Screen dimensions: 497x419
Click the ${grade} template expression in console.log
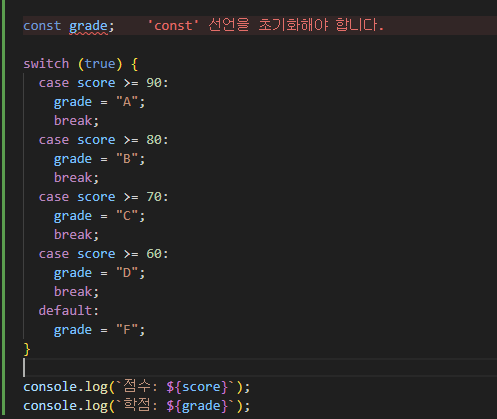pos(197,406)
